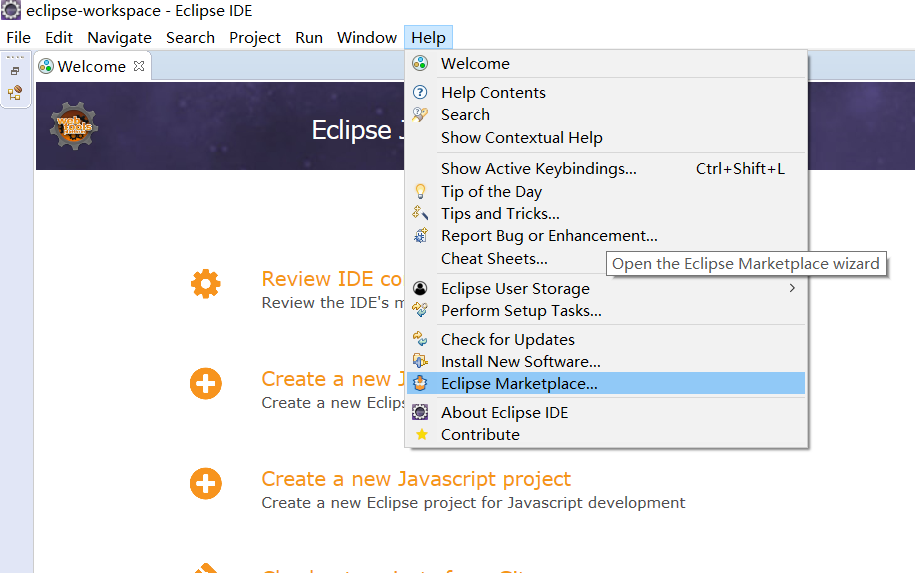Open the Search menu in menu bar

(x=190, y=37)
